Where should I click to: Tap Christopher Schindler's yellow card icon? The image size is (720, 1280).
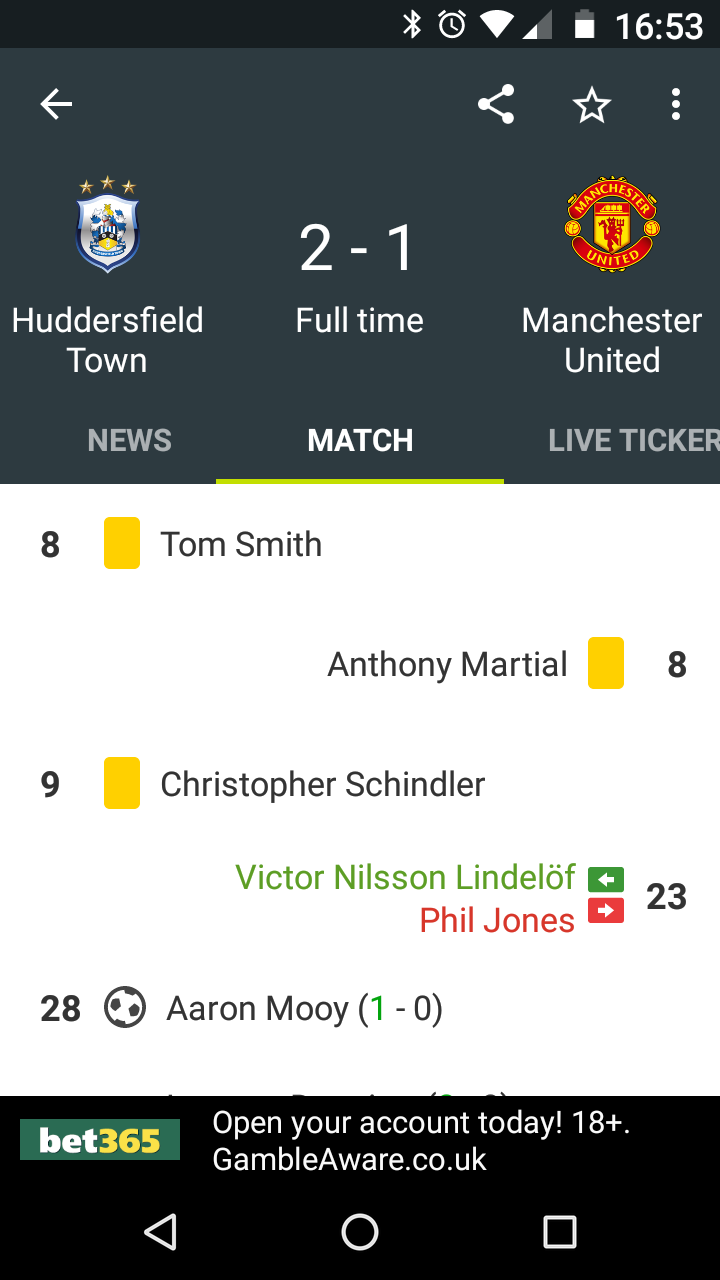122,784
